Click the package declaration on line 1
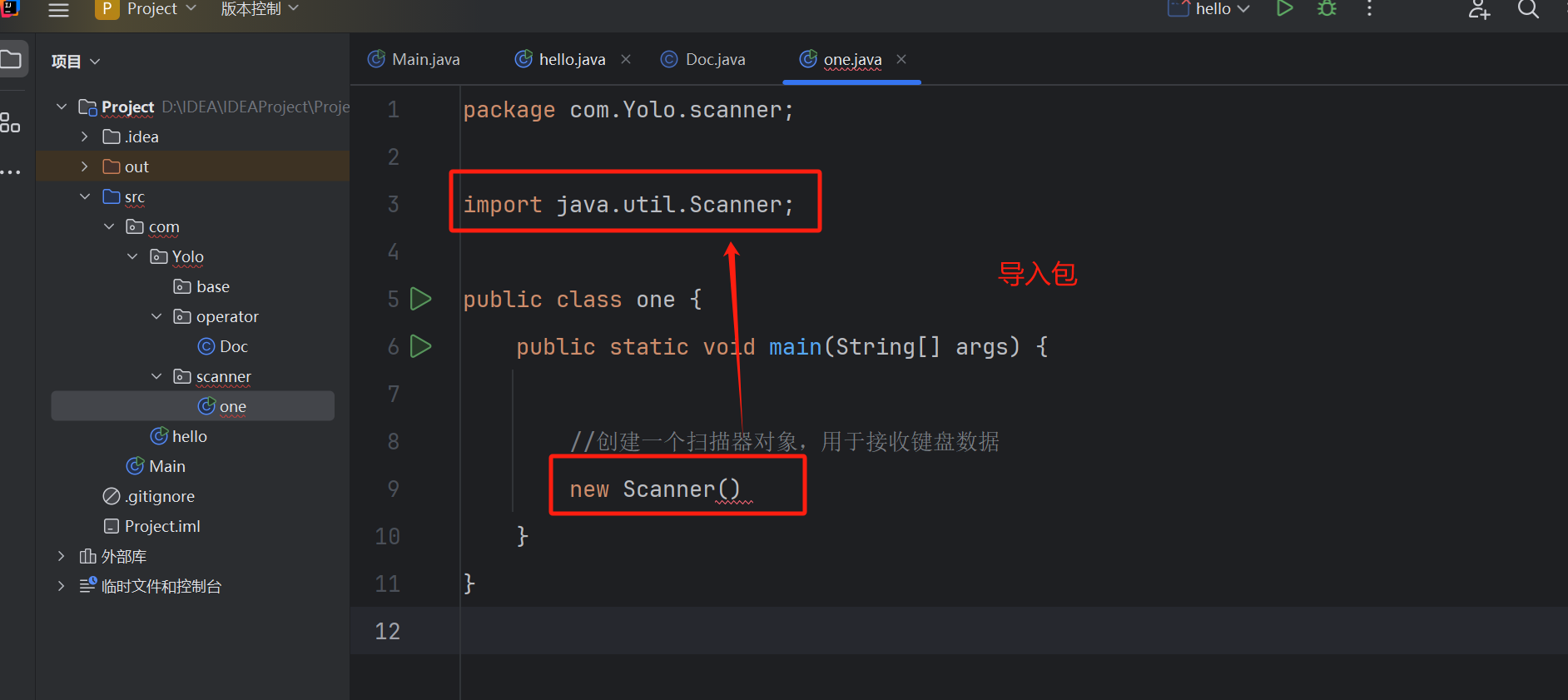Viewport: 1568px width, 700px height. tap(628, 110)
